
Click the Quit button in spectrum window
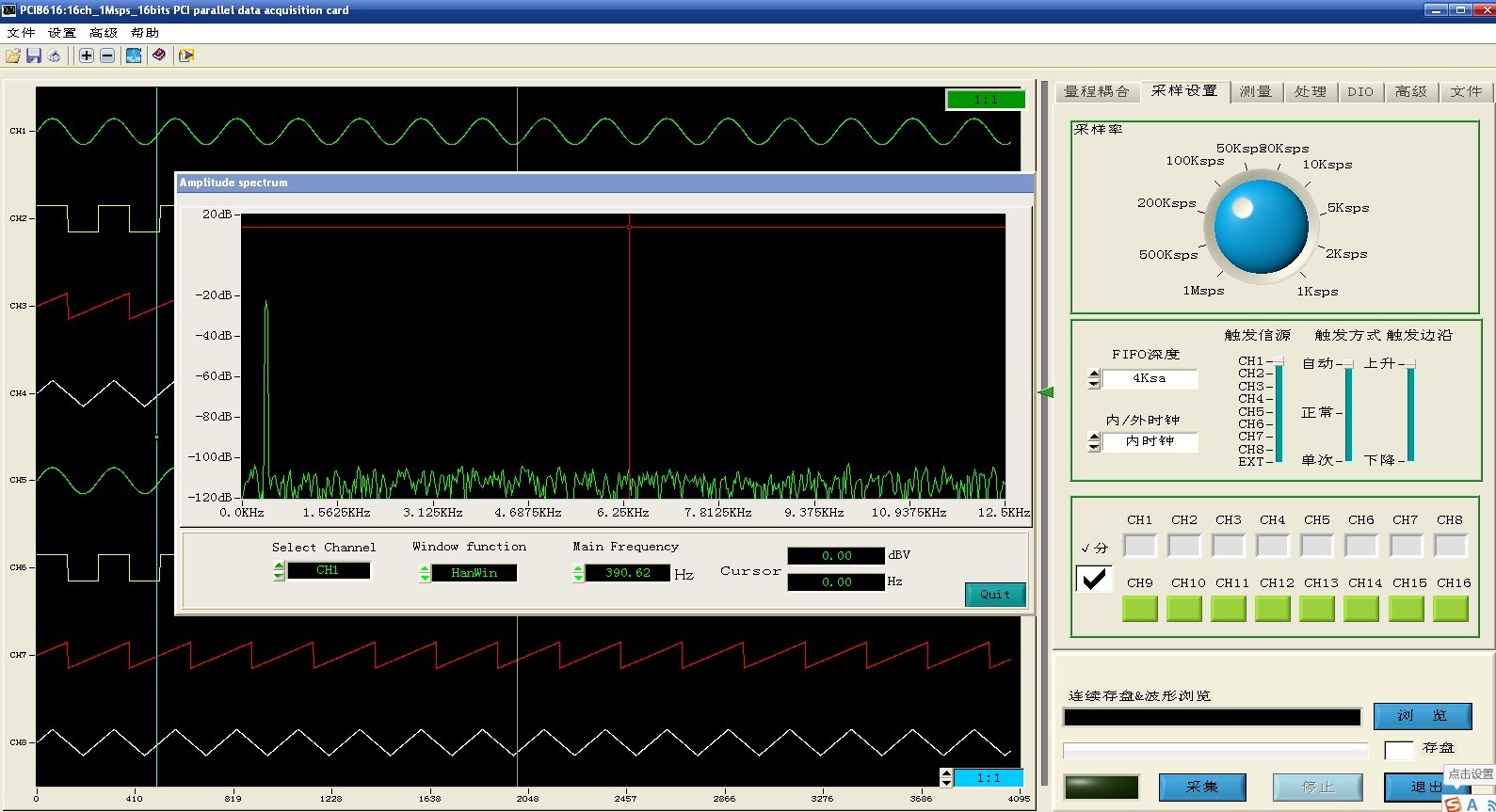pos(994,595)
